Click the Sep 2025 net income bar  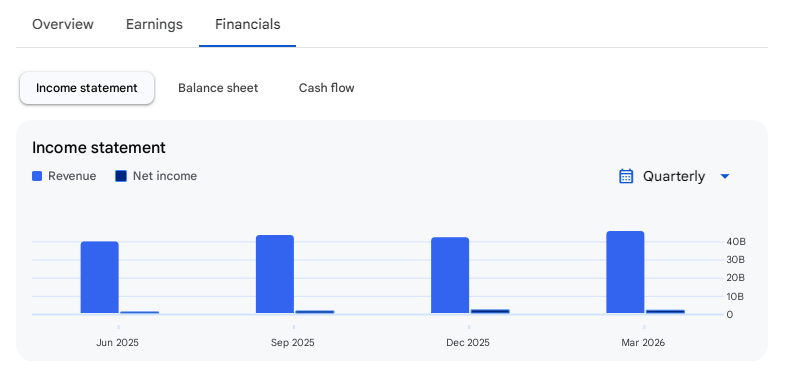[x=315, y=312]
